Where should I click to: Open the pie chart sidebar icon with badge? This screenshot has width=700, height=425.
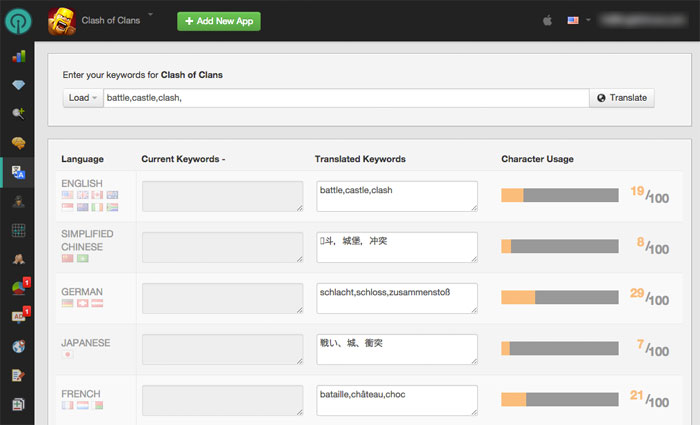point(19,288)
